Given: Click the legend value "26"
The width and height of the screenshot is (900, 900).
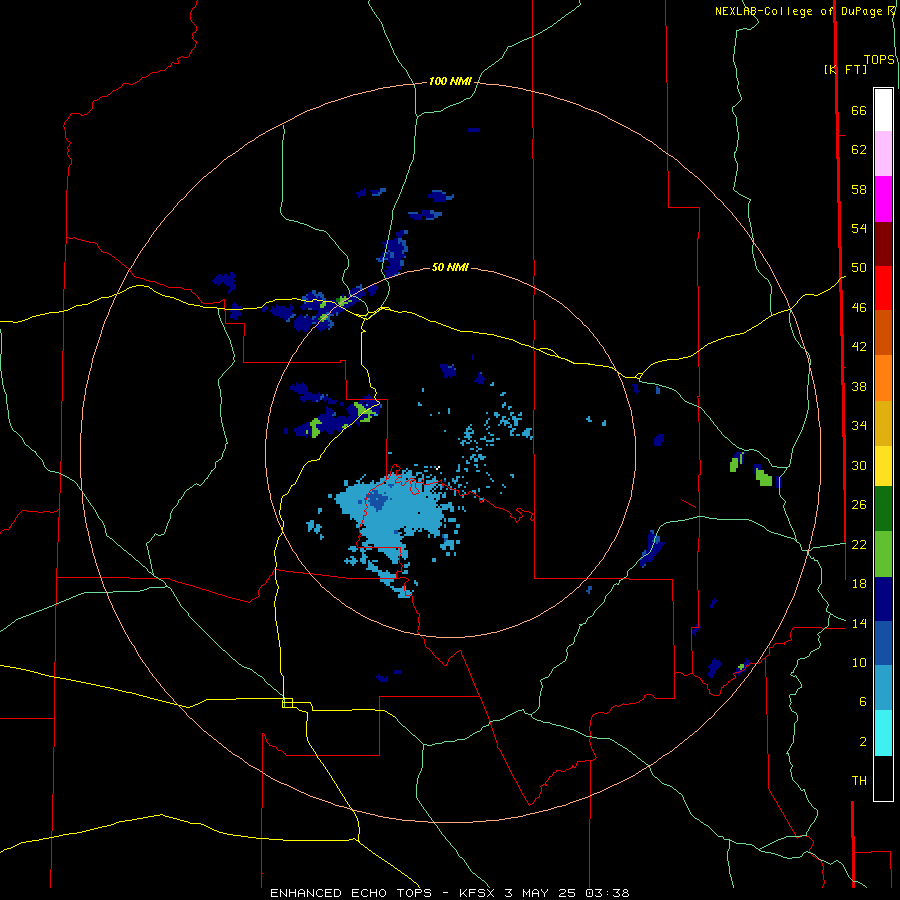Looking at the screenshot, I should tap(859, 505).
